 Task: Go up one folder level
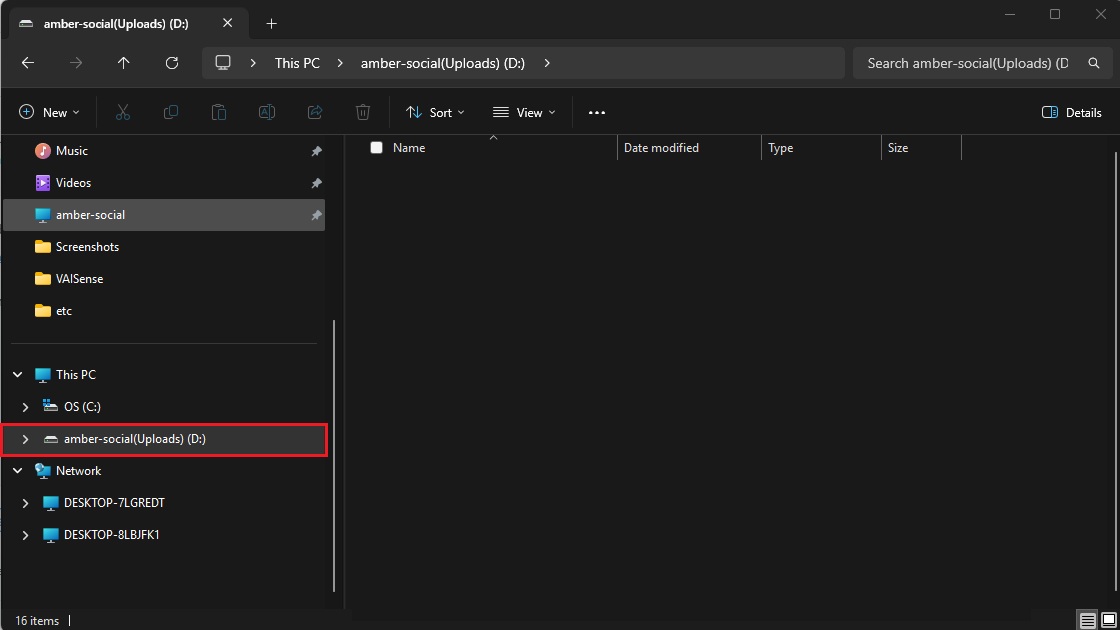click(124, 63)
